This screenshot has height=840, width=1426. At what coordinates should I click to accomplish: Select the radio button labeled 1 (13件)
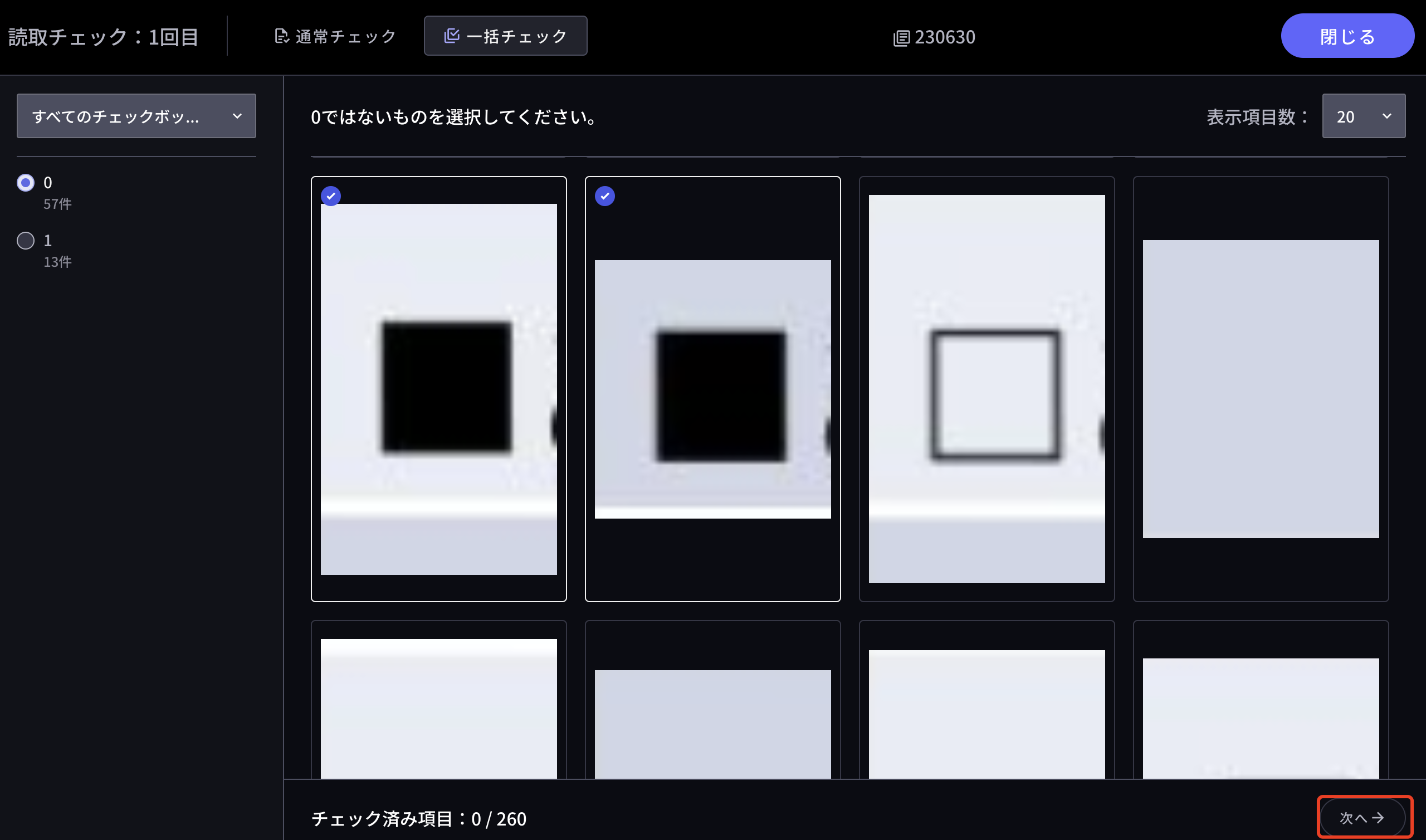coord(26,241)
